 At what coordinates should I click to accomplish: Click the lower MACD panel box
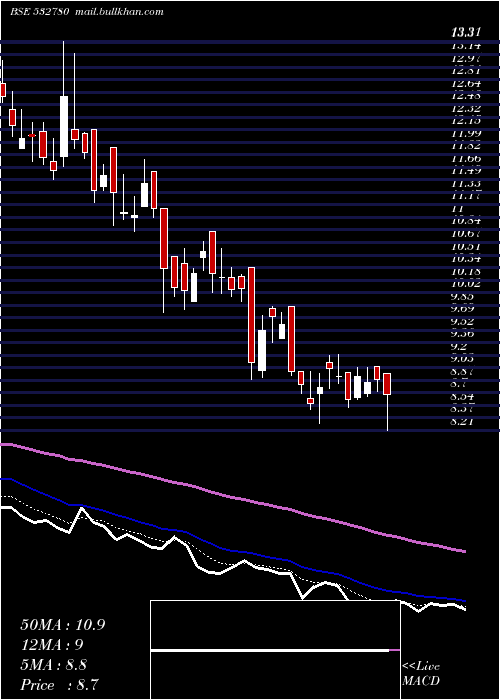[x=275, y=675]
